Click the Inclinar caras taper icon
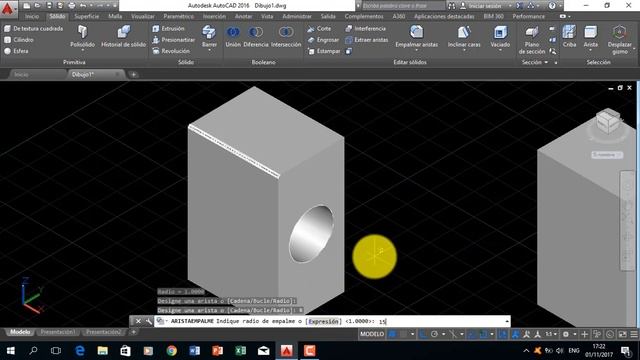Viewport: 640px width, 360px height. tap(464, 32)
